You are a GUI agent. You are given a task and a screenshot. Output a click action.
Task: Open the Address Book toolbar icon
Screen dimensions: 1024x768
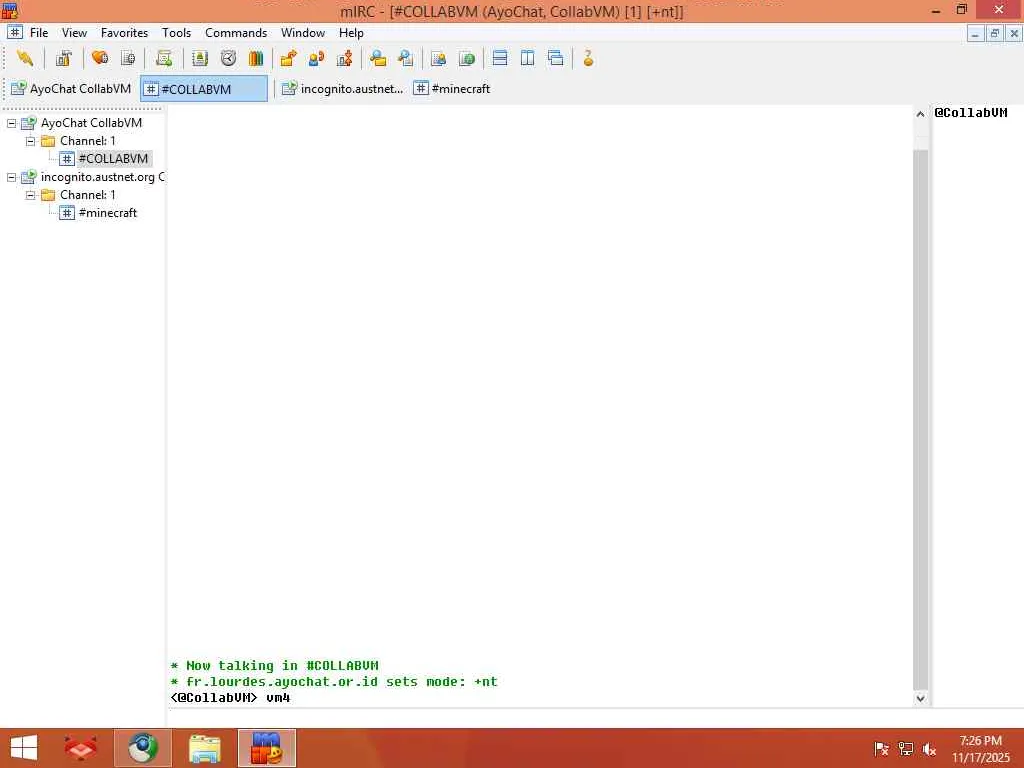[x=200, y=58]
